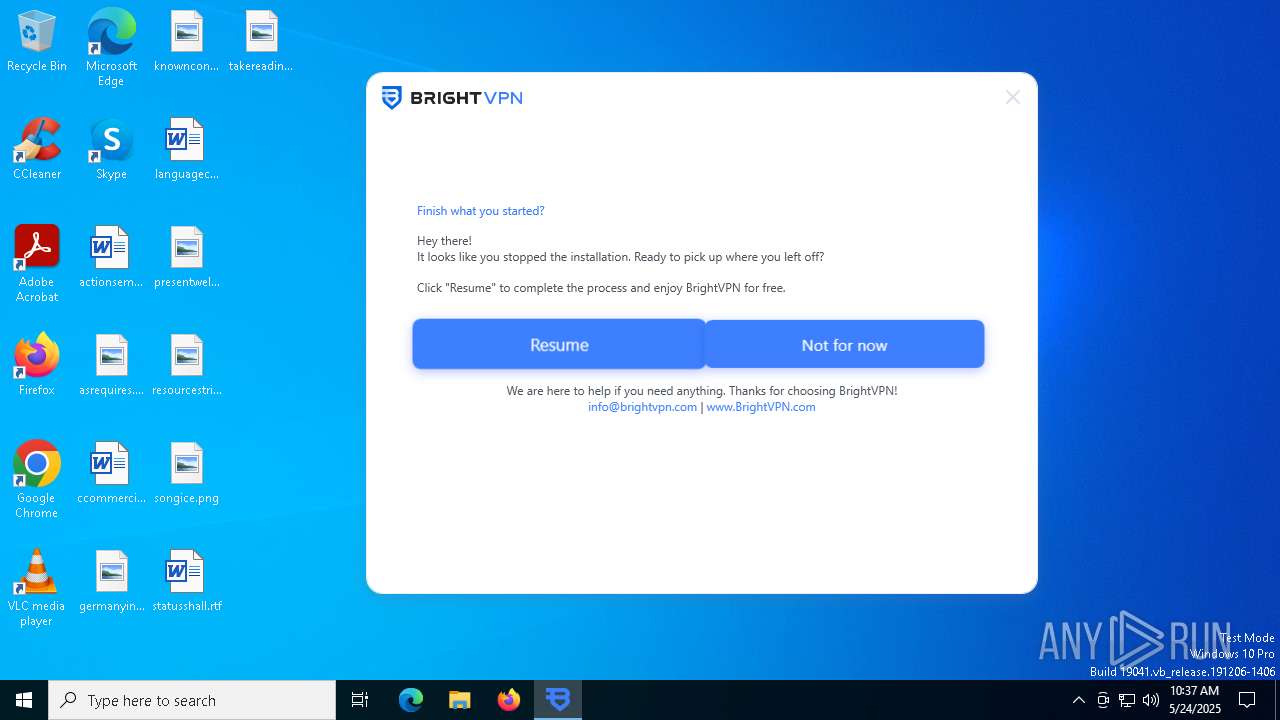Viewport: 1280px width, 720px height.
Task: Open the CCleaner desktop shortcut
Action: point(37,150)
